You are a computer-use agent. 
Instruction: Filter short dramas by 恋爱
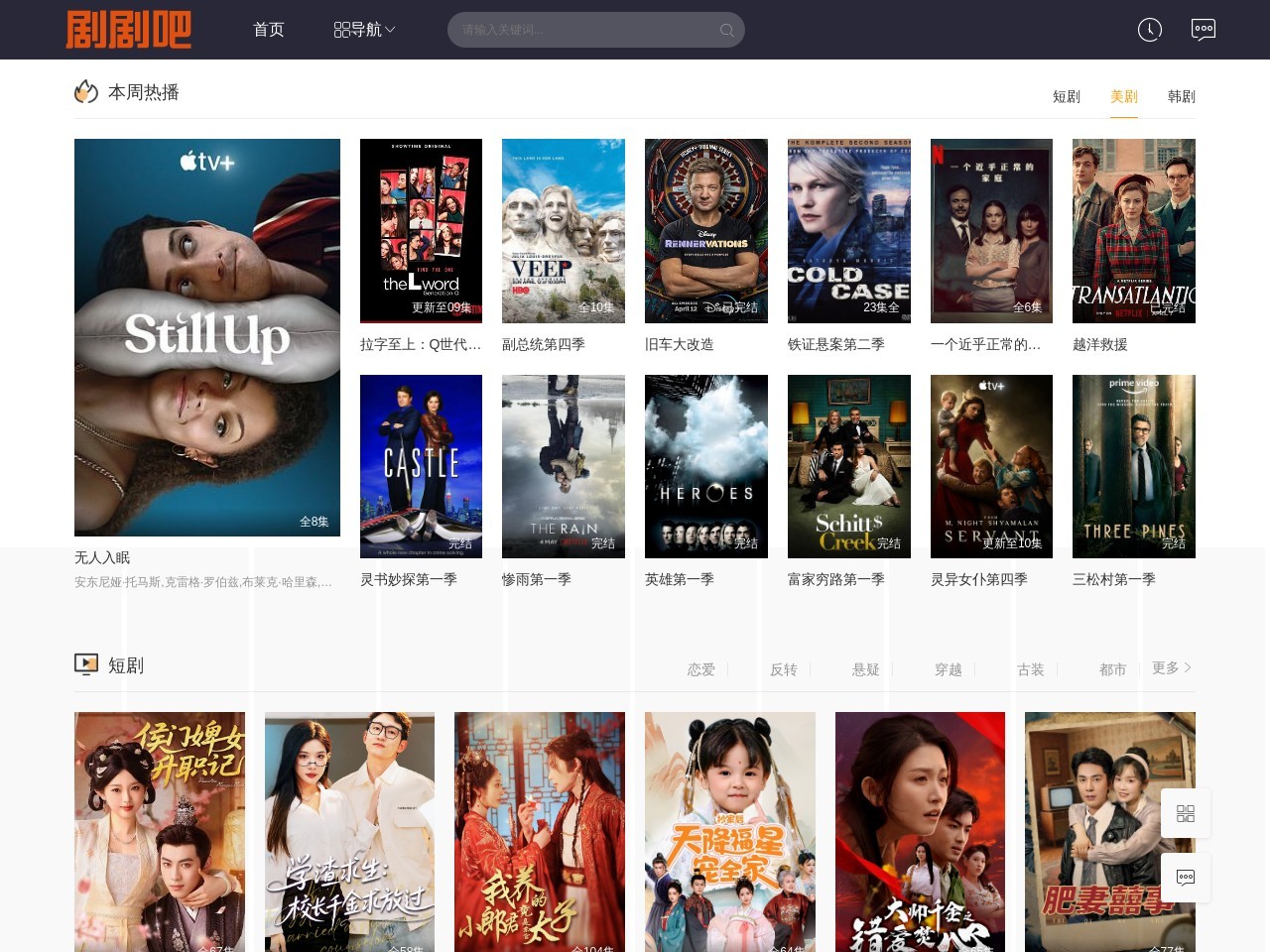700,669
